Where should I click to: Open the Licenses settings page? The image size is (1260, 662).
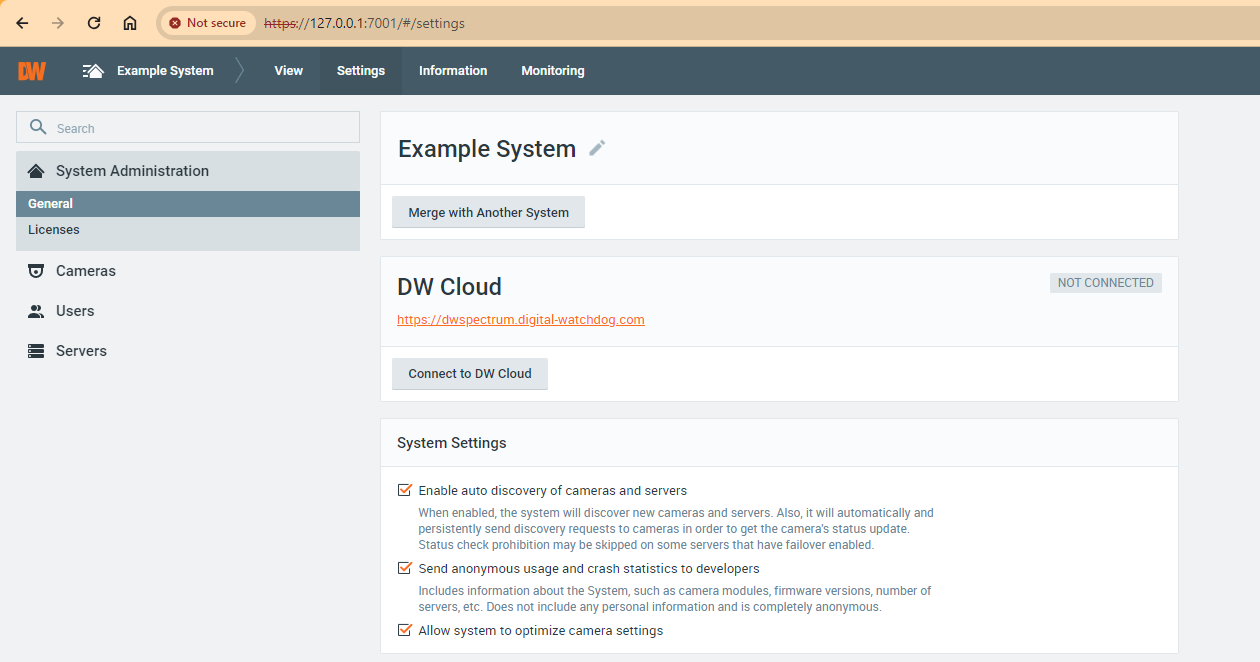point(54,230)
